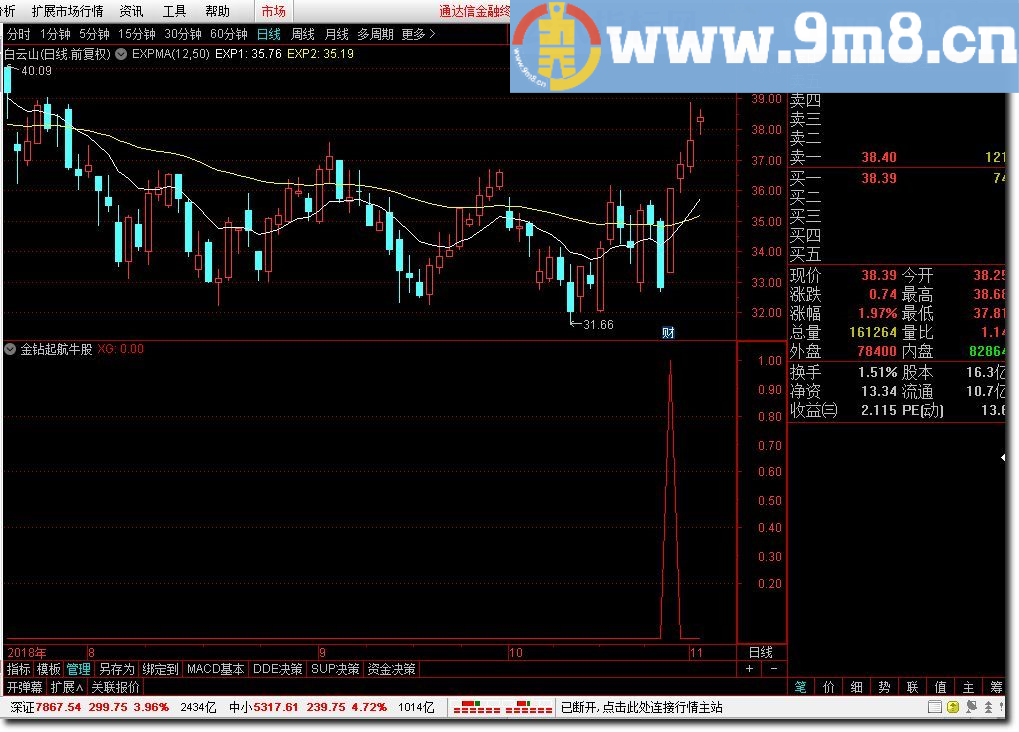Click the small arrow on right panel edge
The image size is (1019, 732).
(x=1003, y=458)
